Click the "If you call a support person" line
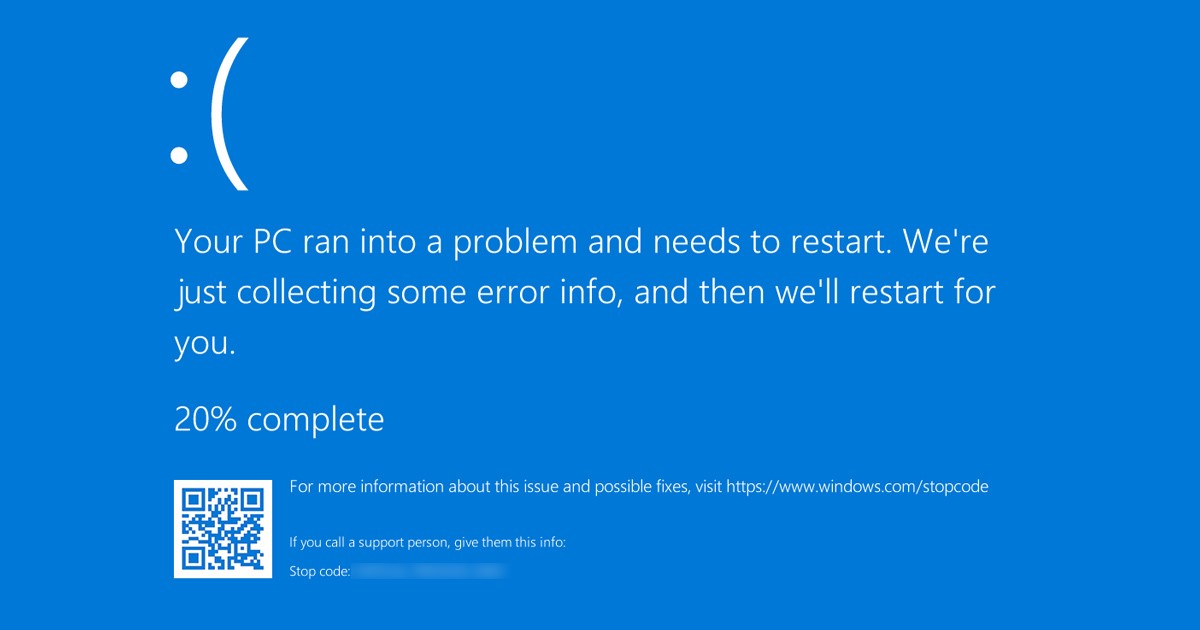 427,542
